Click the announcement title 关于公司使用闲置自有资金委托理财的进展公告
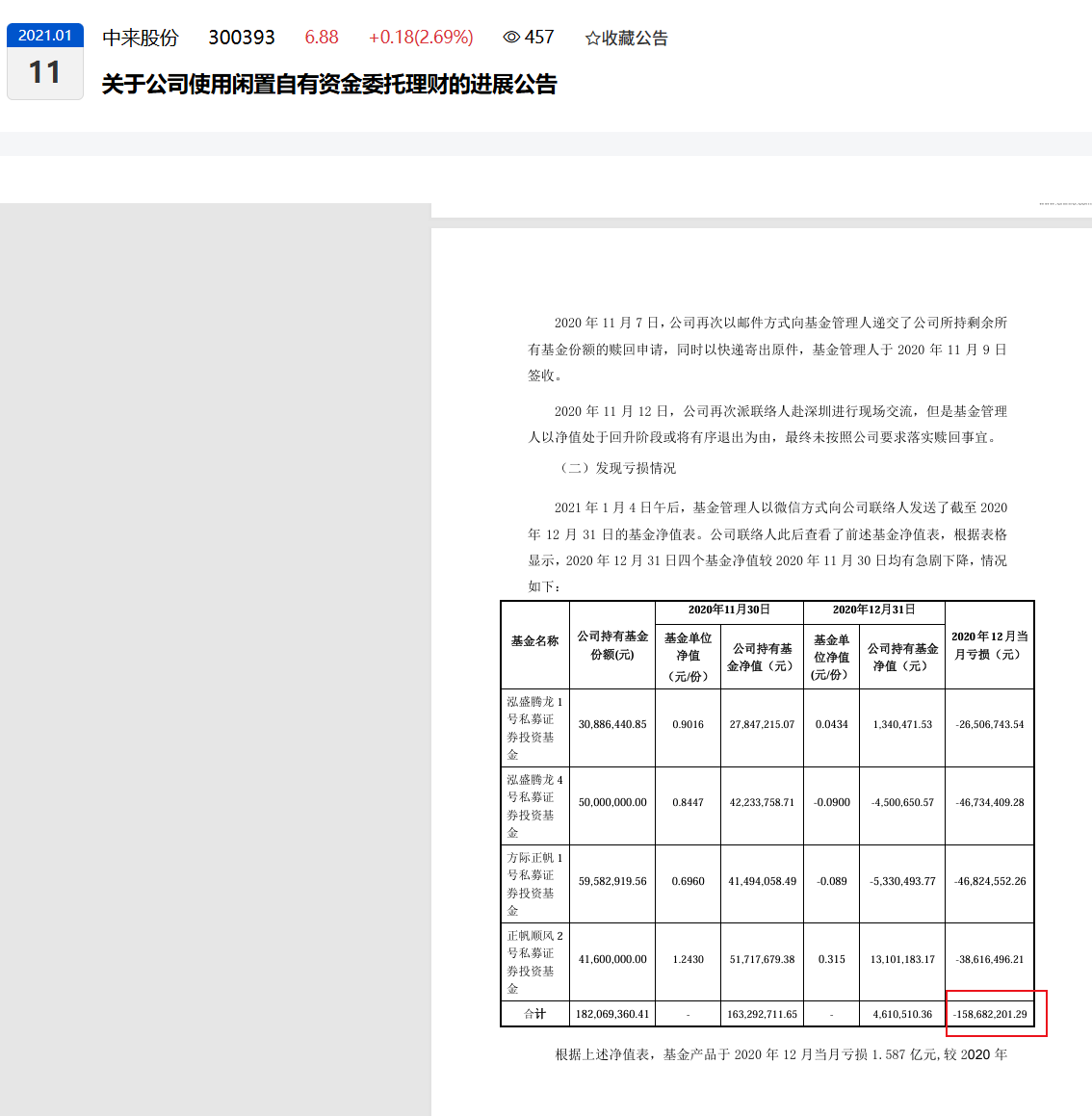1092x1116 pixels. tap(329, 84)
